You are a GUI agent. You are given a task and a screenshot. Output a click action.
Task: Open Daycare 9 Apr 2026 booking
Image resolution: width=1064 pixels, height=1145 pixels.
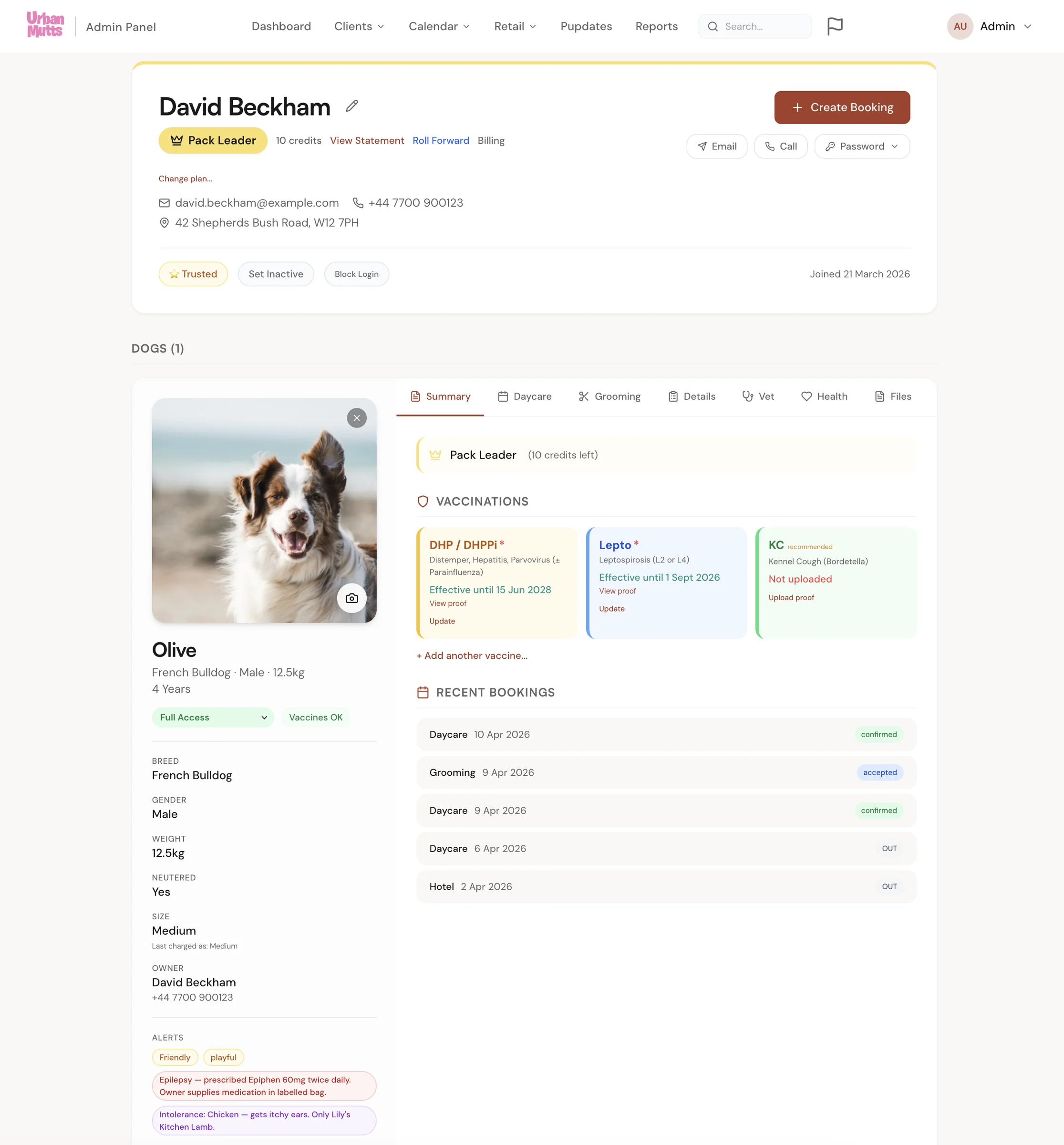[x=666, y=811]
